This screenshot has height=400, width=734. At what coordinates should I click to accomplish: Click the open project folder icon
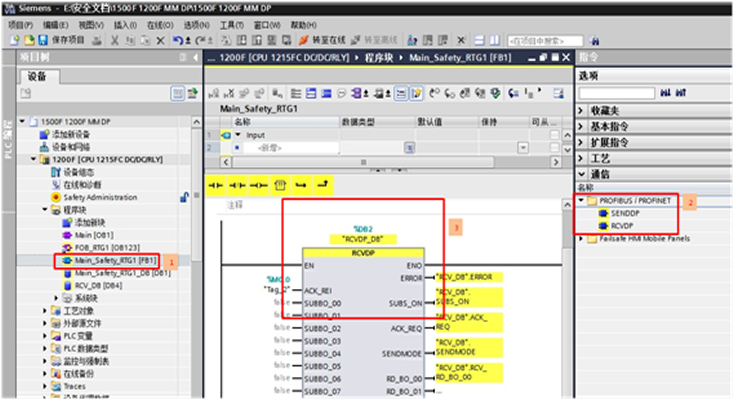click(29, 41)
